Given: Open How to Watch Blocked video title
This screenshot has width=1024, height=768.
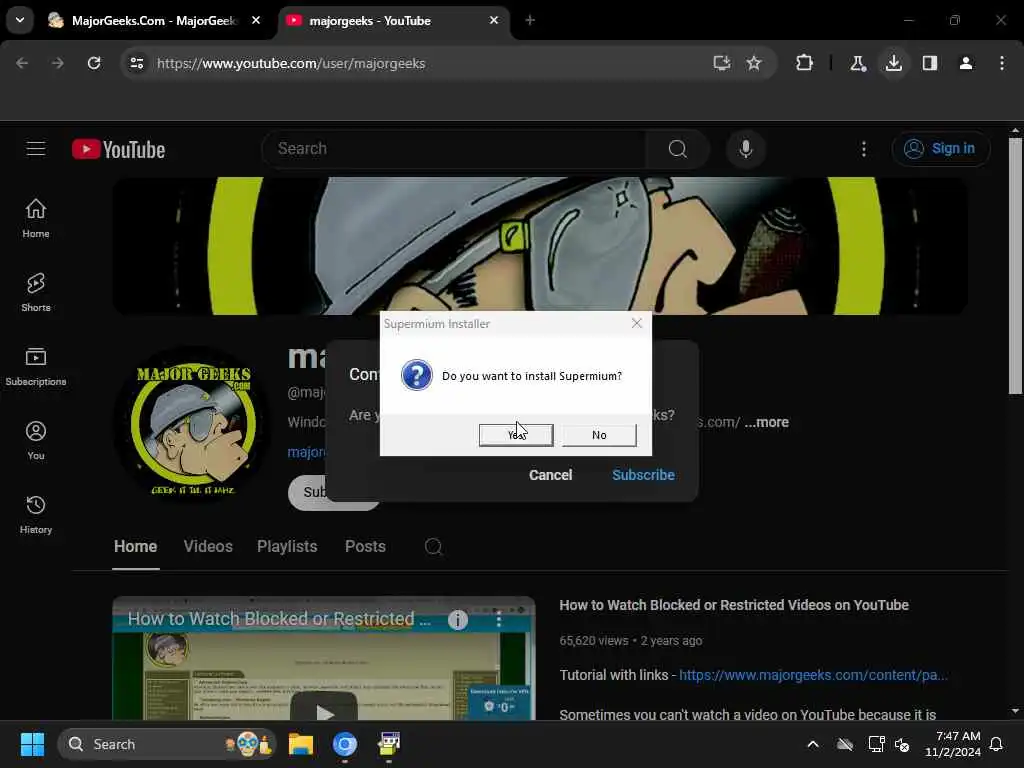Looking at the screenshot, I should pos(734,605).
